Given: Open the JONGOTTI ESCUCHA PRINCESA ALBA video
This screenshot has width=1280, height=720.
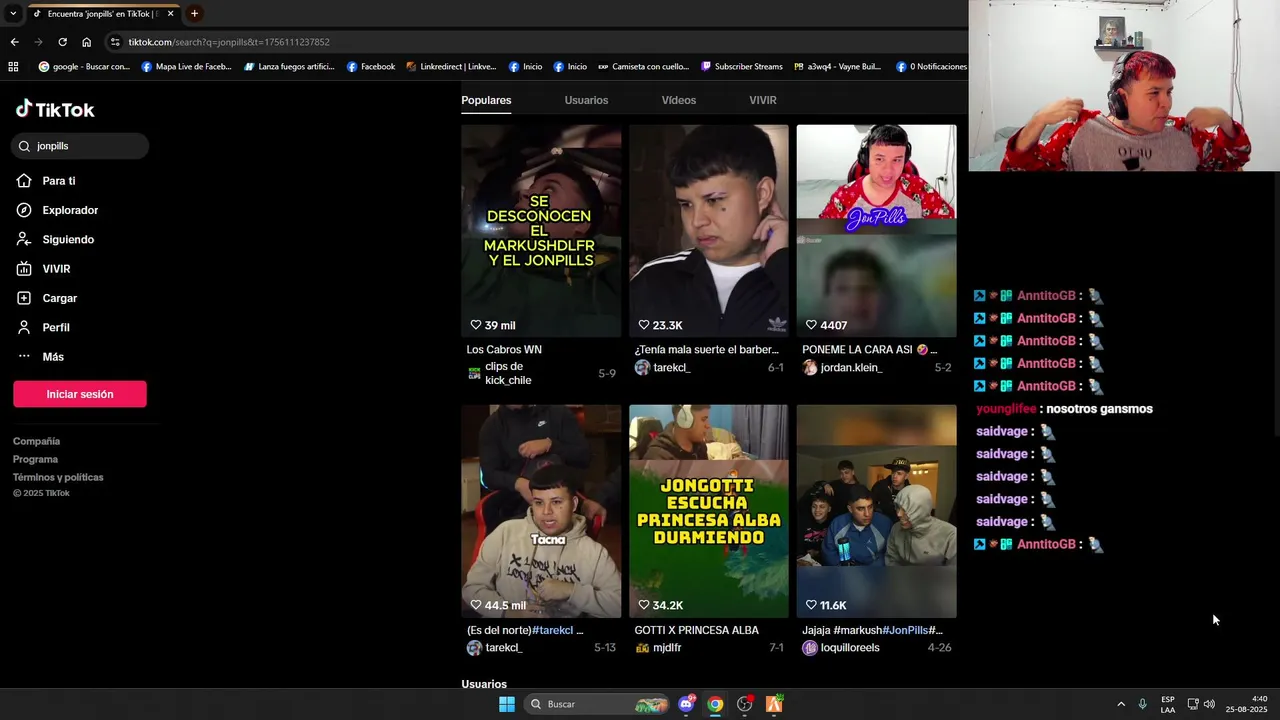Looking at the screenshot, I should coord(709,511).
